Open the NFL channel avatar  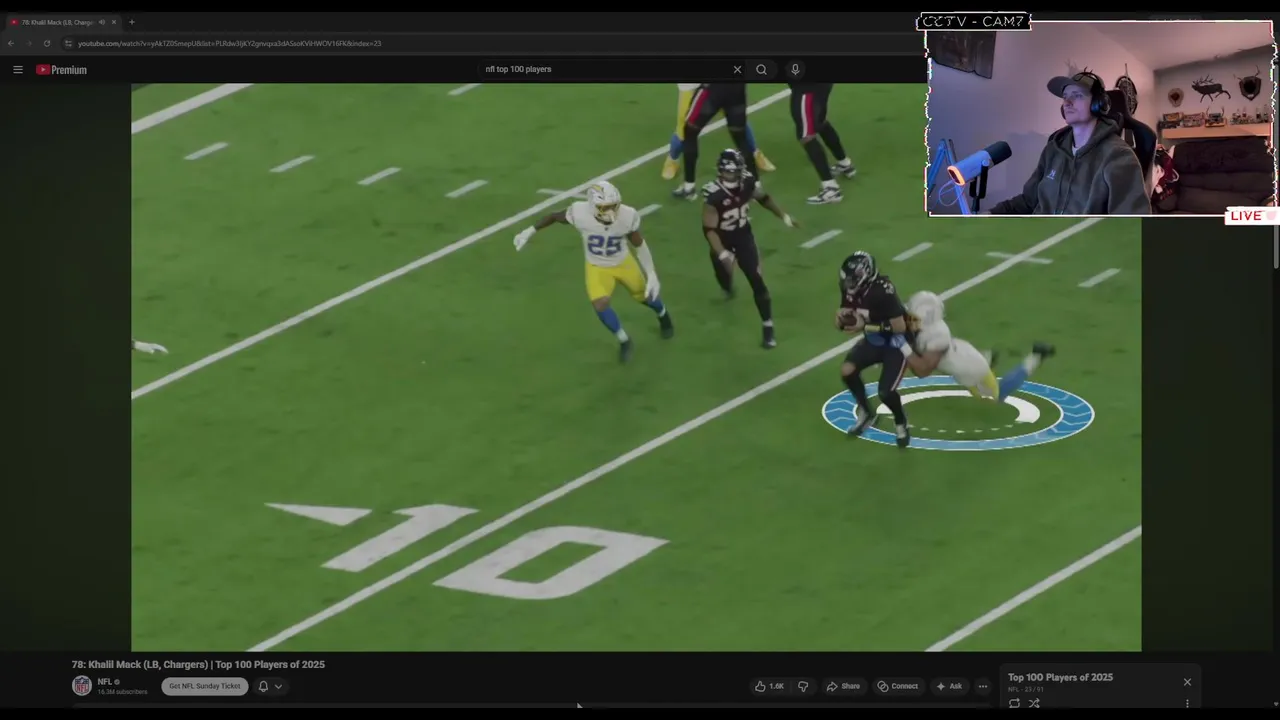click(x=82, y=686)
